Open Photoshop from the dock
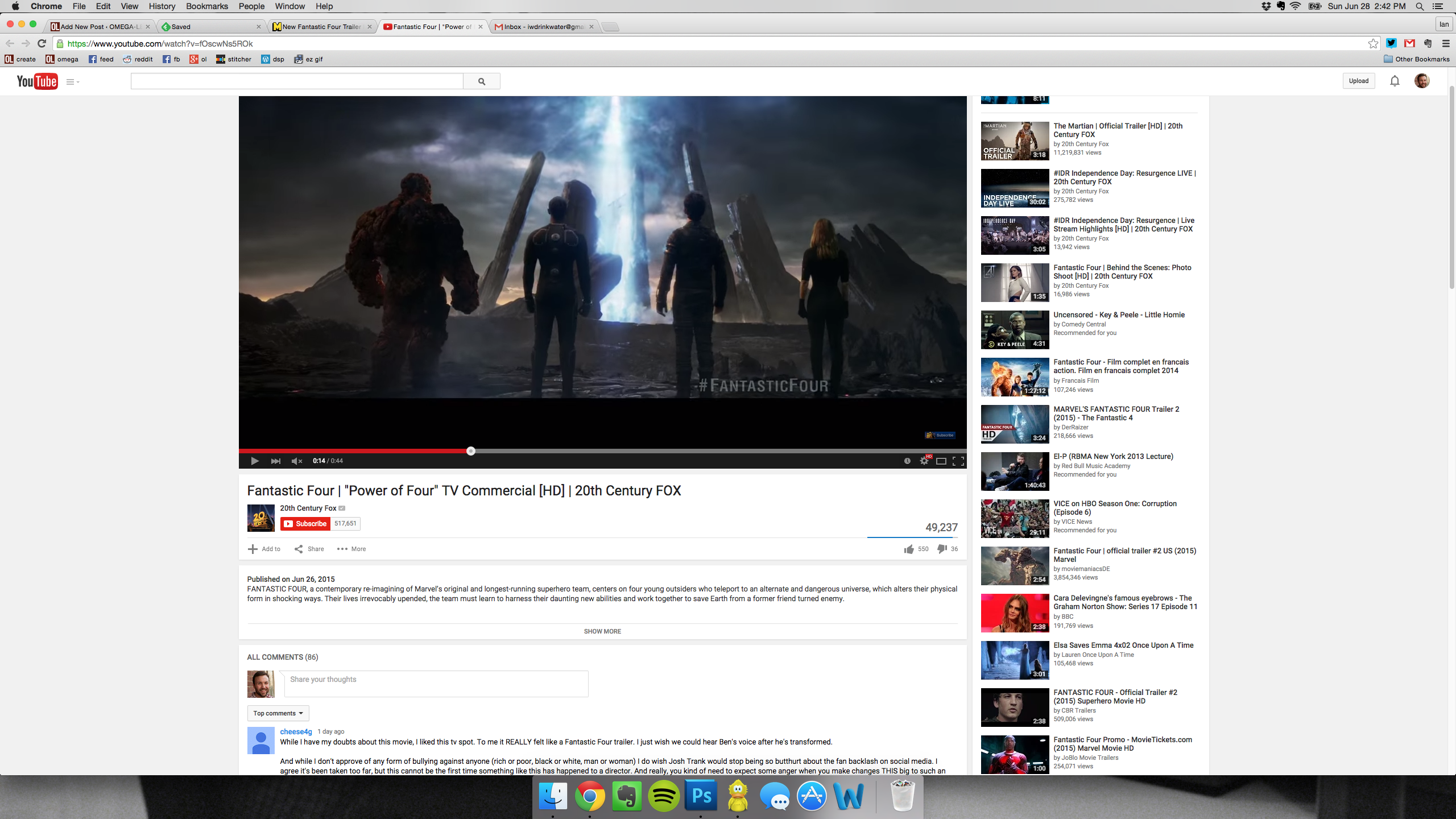Viewport: 1456px width, 819px height. click(701, 796)
